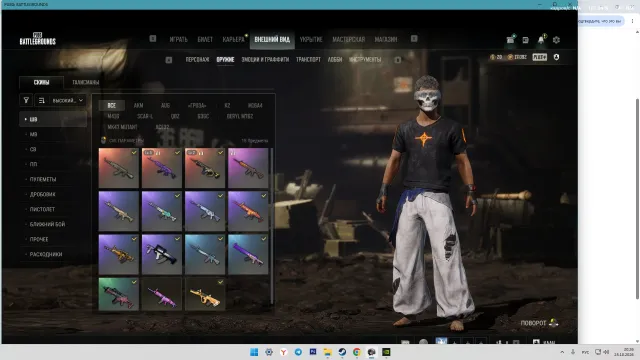Open Telegram from the taskbar
Viewport: 640px width, 360px height.
298,352
